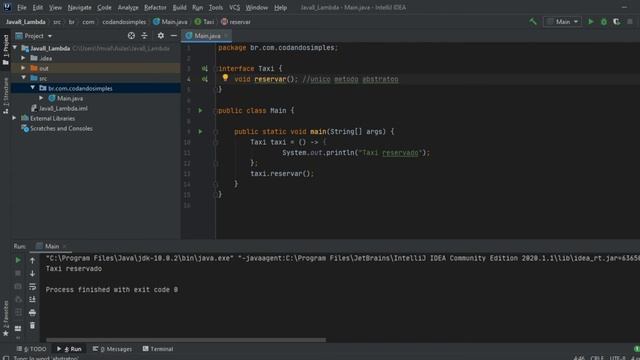The width and height of the screenshot is (640, 360).
Task: Collapse the br.com.codandosimples package
Action: tap(33, 88)
